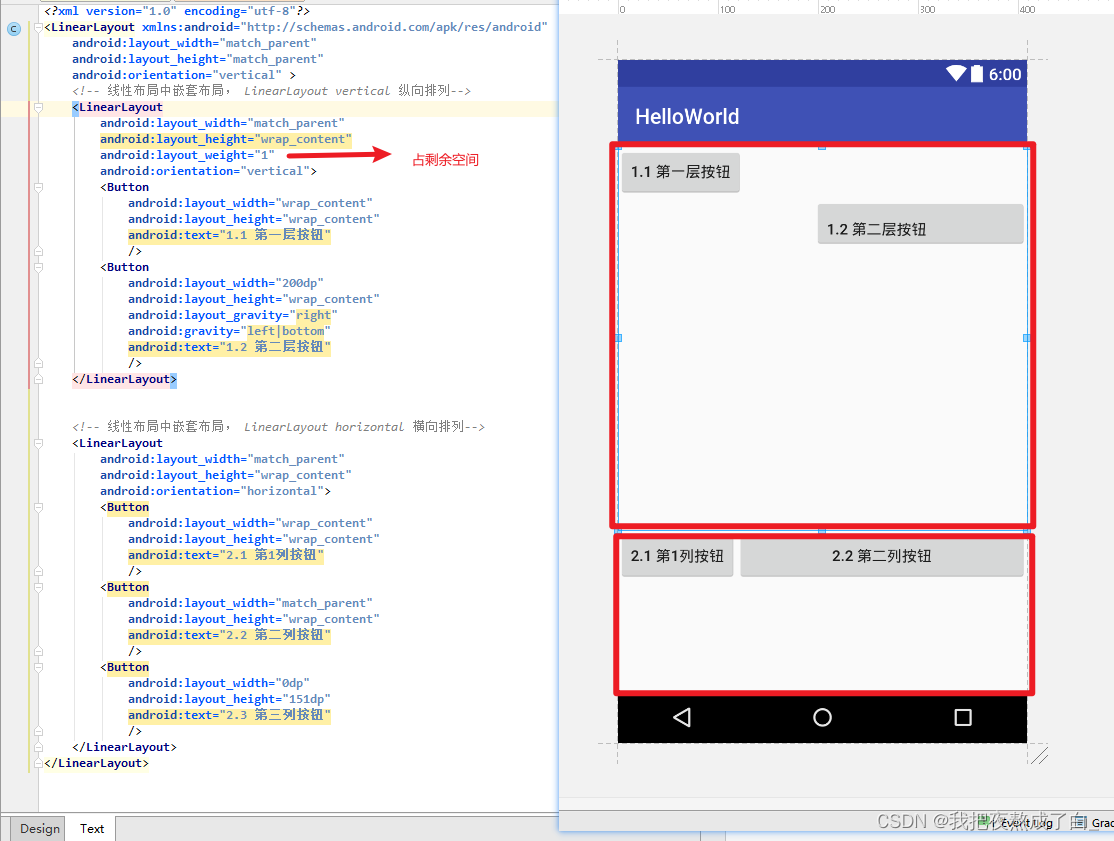Collapse the horizontal LinearLayout fold marker
1114x841 pixels.
[x=38, y=443]
